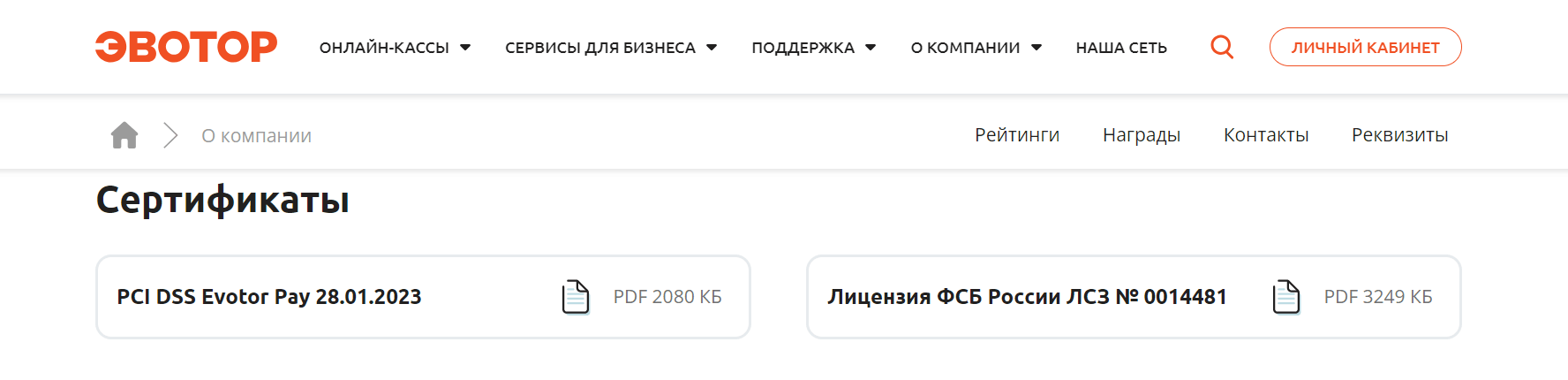1568x380 pixels.
Task: Click the PCI DSS PDF document icon
Action: 576,297
